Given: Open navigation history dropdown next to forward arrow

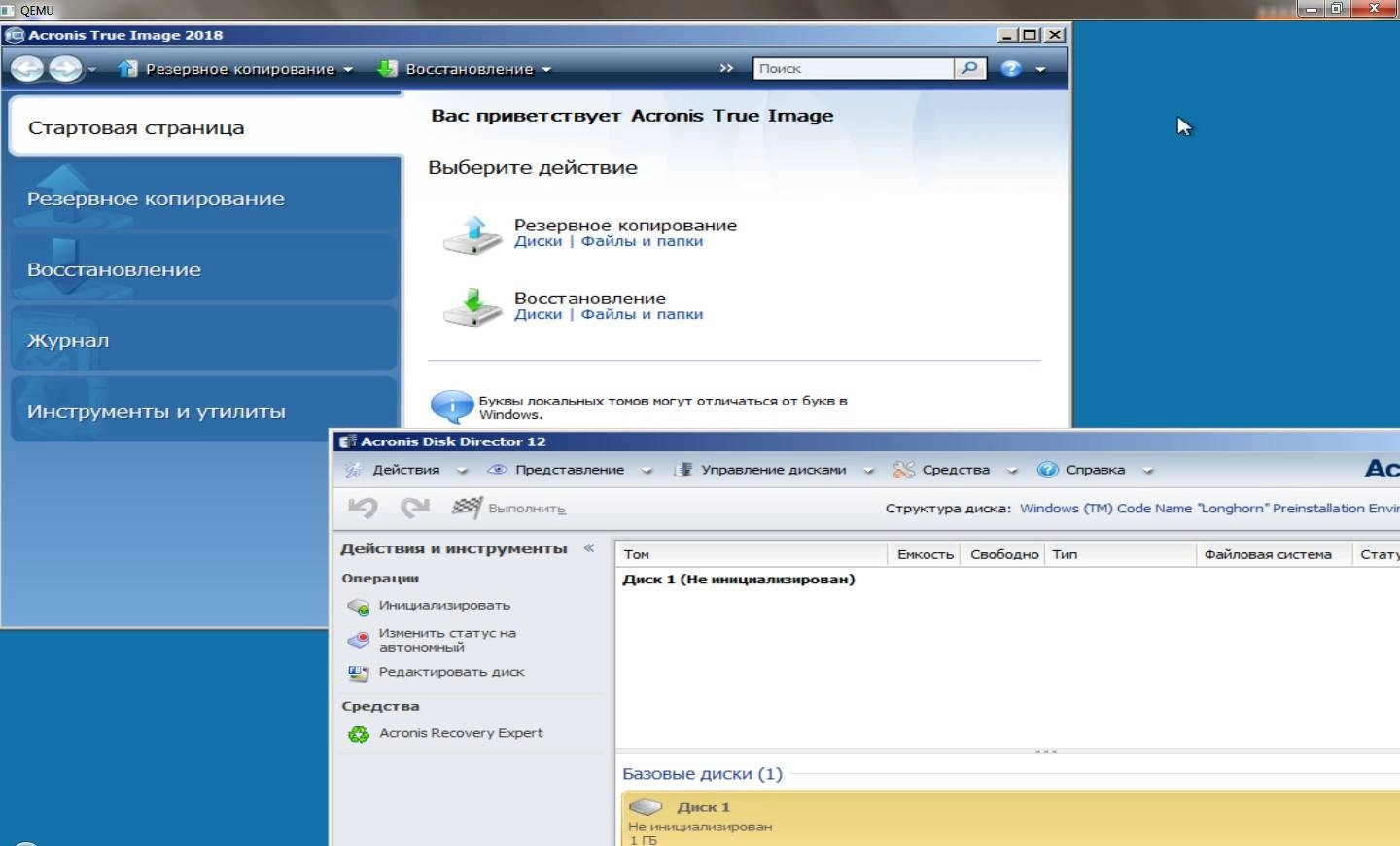Looking at the screenshot, I should [92, 70].
